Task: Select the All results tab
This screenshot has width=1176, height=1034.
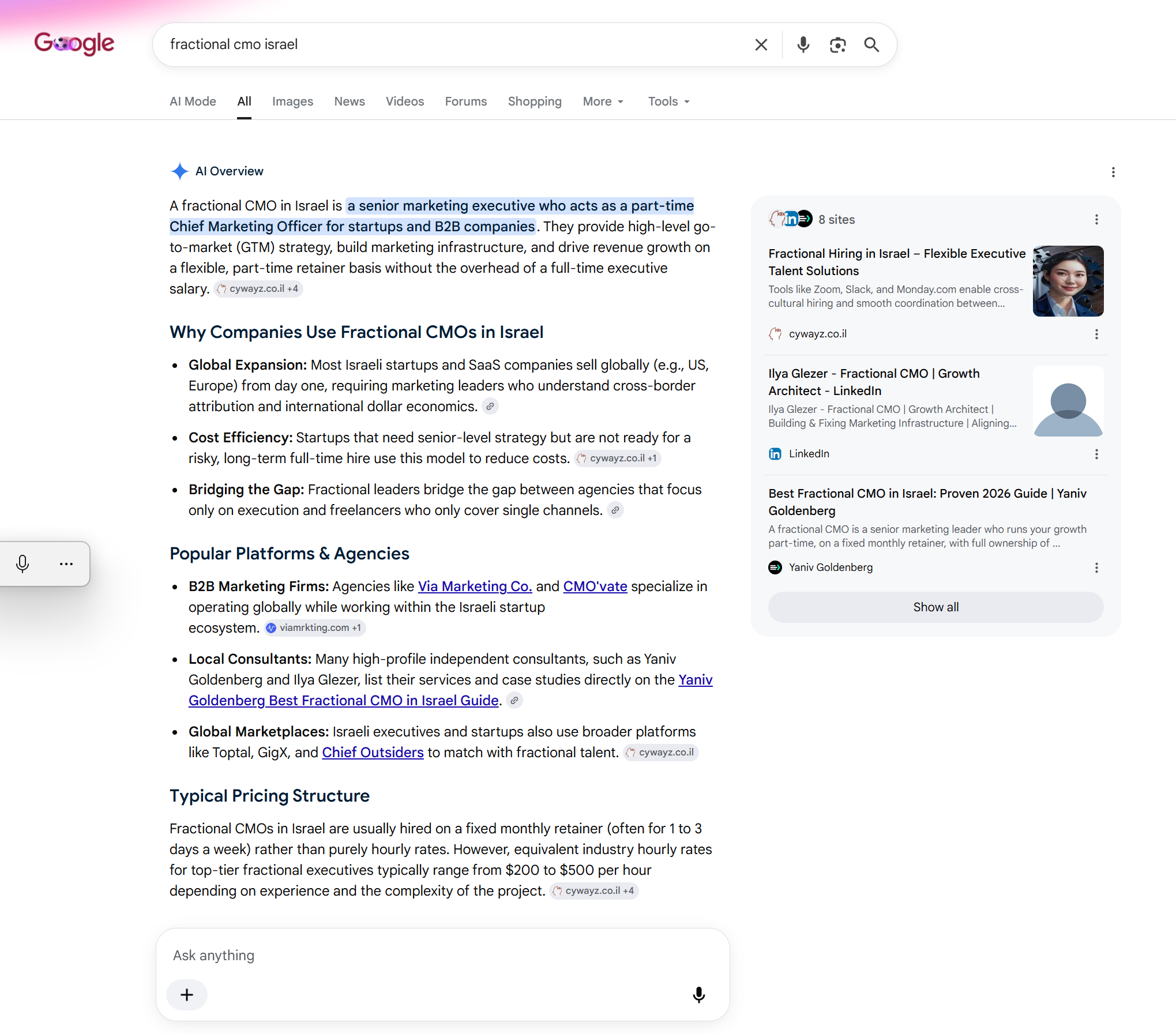Action: tap(244, 101)
